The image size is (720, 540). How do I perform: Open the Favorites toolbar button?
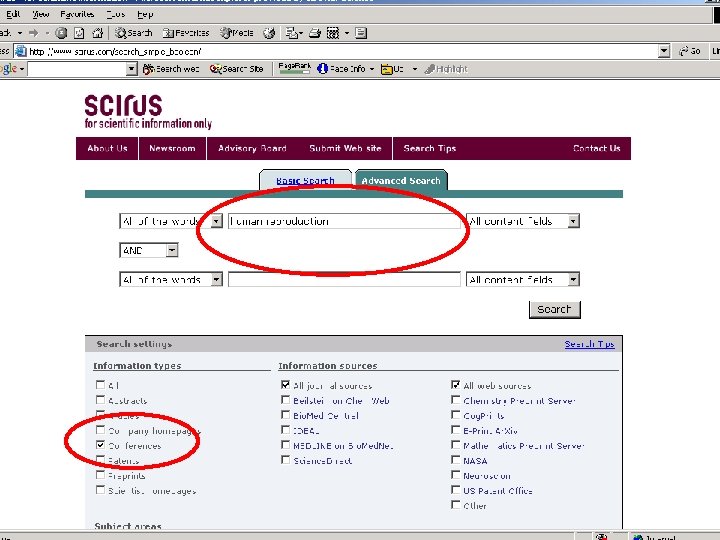[186, 33]
